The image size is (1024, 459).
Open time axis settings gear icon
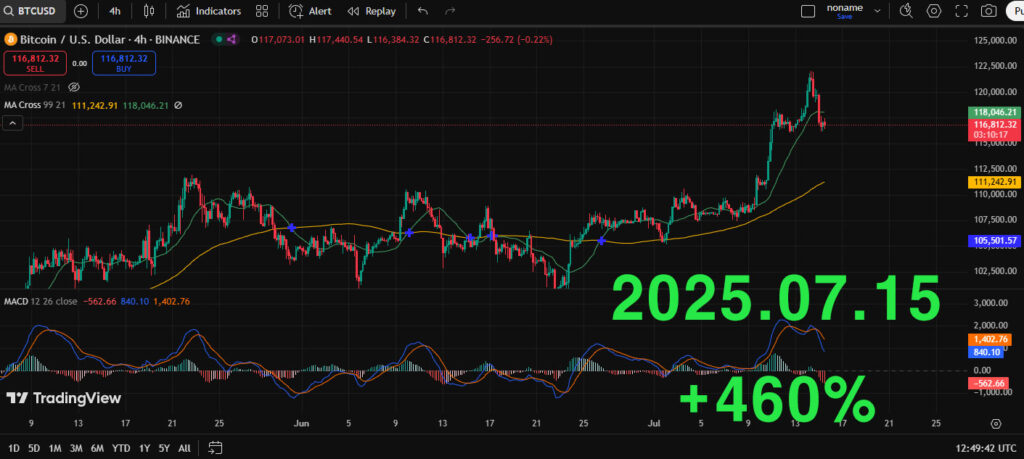pyautogui.click(x=996, y=424)
